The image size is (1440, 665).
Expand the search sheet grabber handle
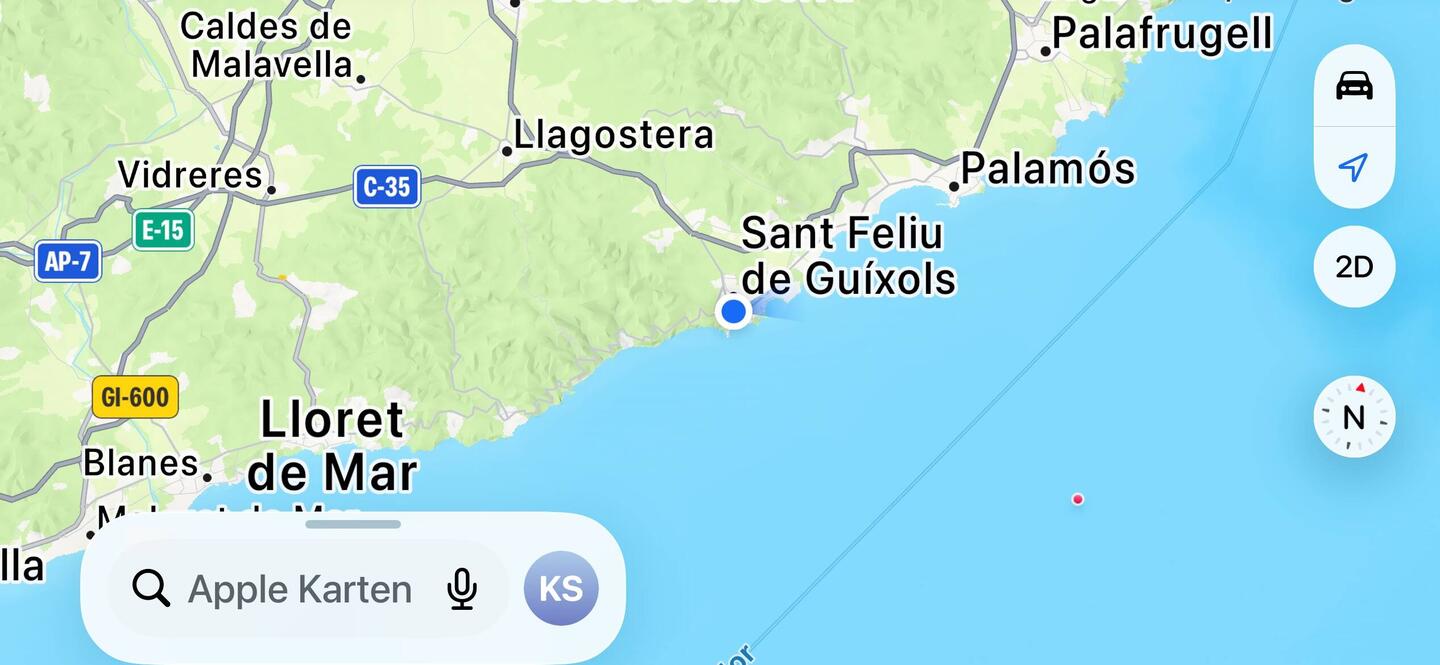coord(353,524)
